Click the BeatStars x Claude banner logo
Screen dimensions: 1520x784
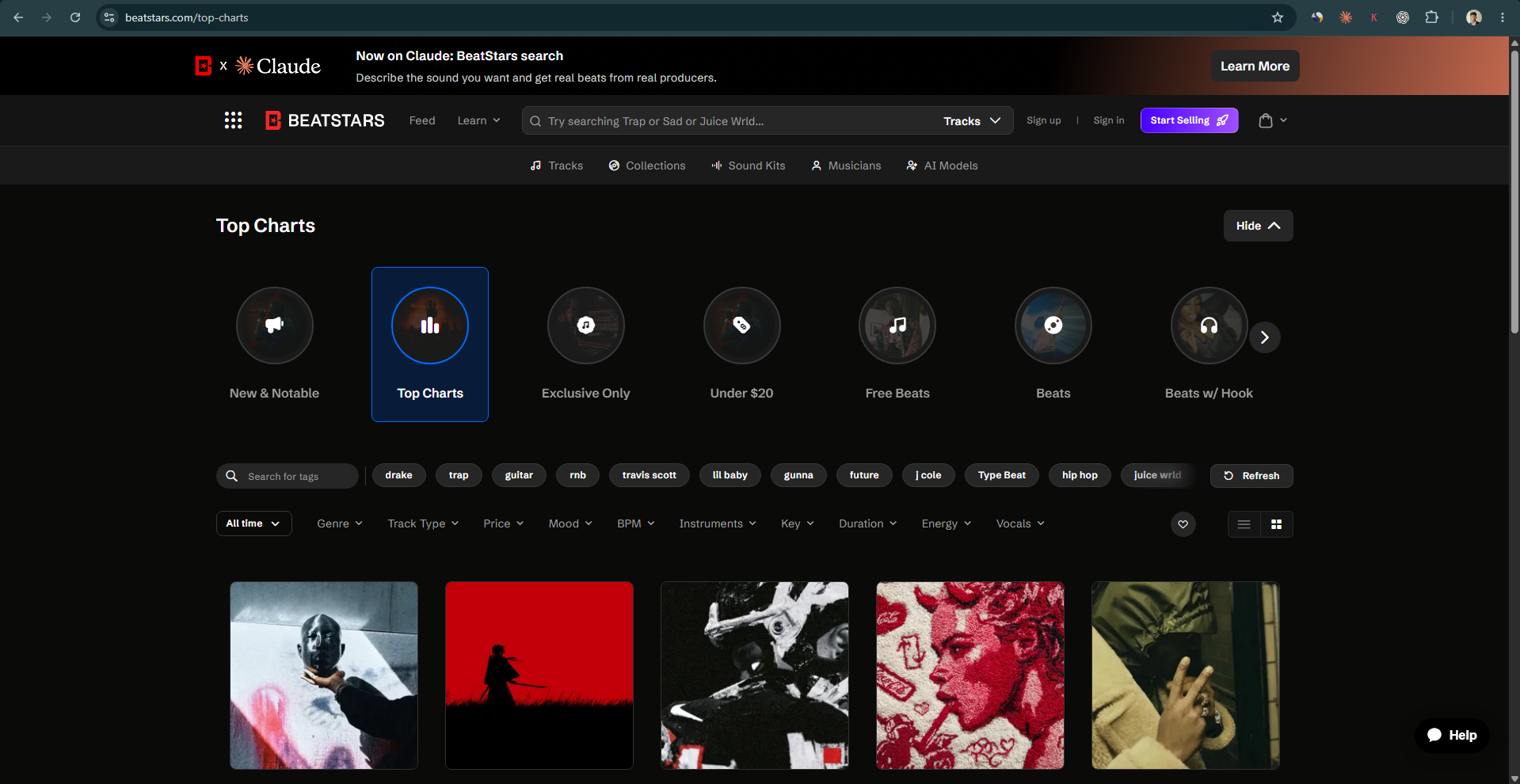[x=258, y=66]
